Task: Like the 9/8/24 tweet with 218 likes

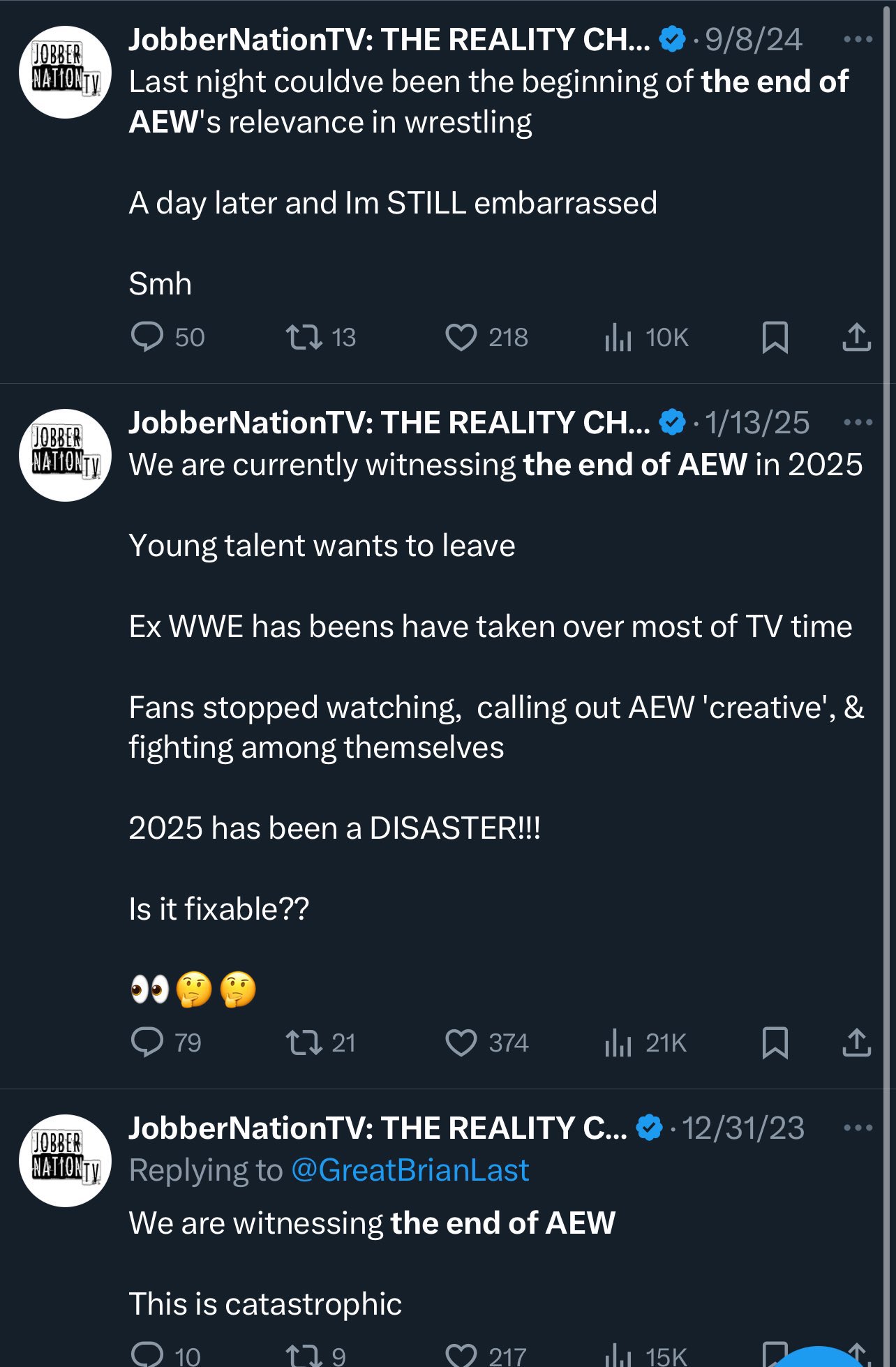Action: (x=461, y=337)
